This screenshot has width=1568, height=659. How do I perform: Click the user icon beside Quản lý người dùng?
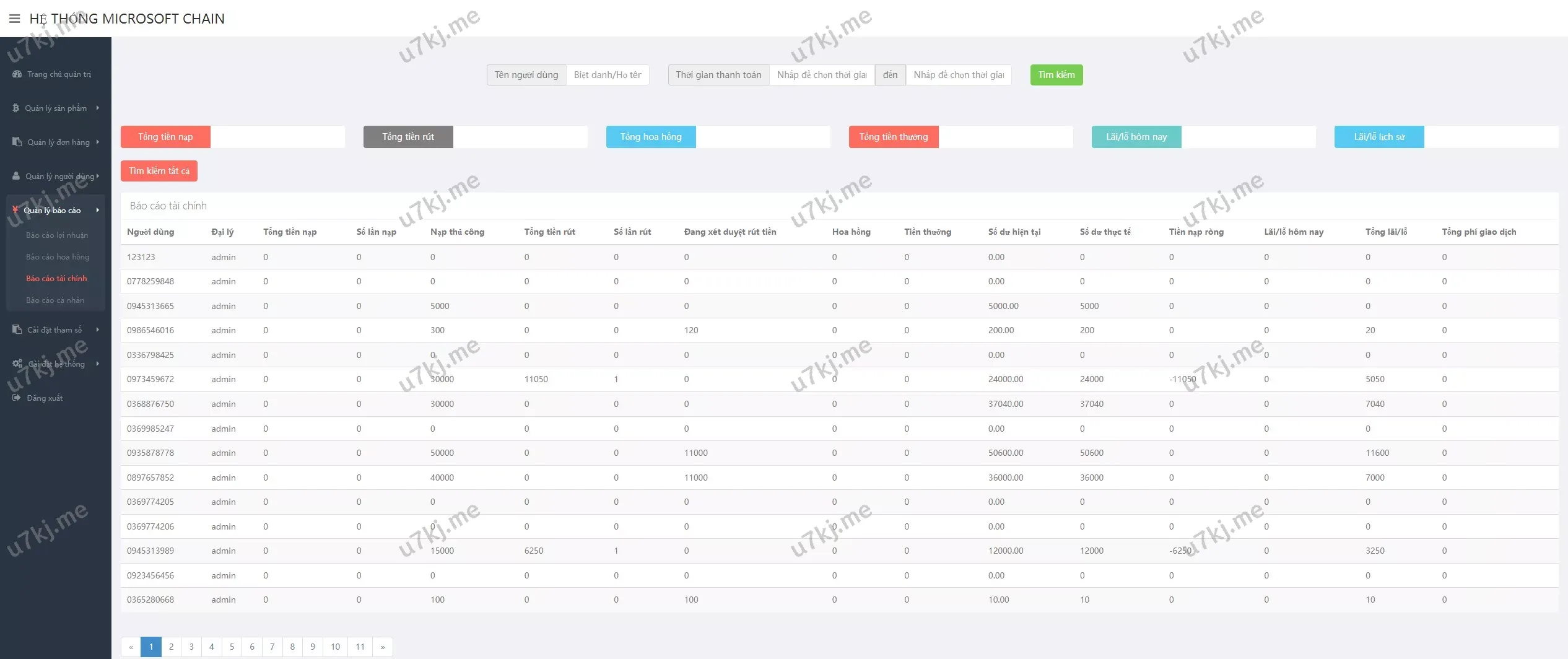click(16, 176)
